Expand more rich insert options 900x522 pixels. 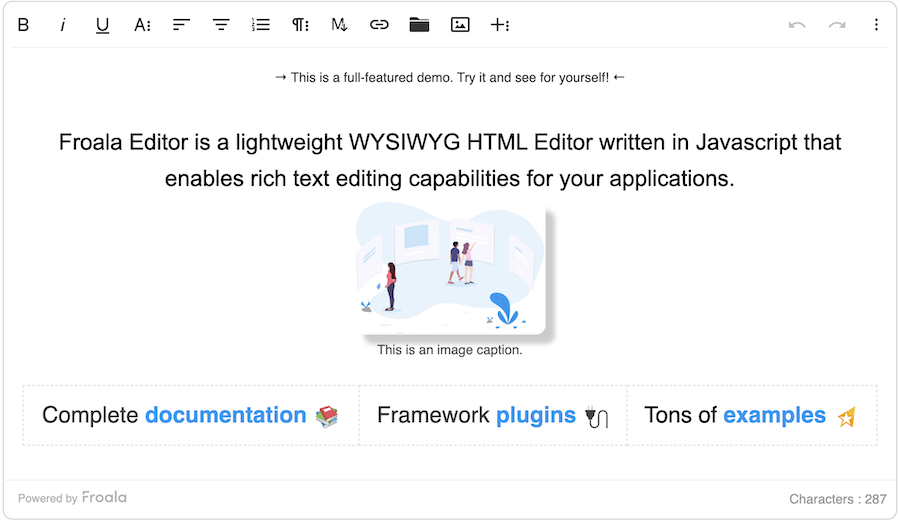(499, 25)
